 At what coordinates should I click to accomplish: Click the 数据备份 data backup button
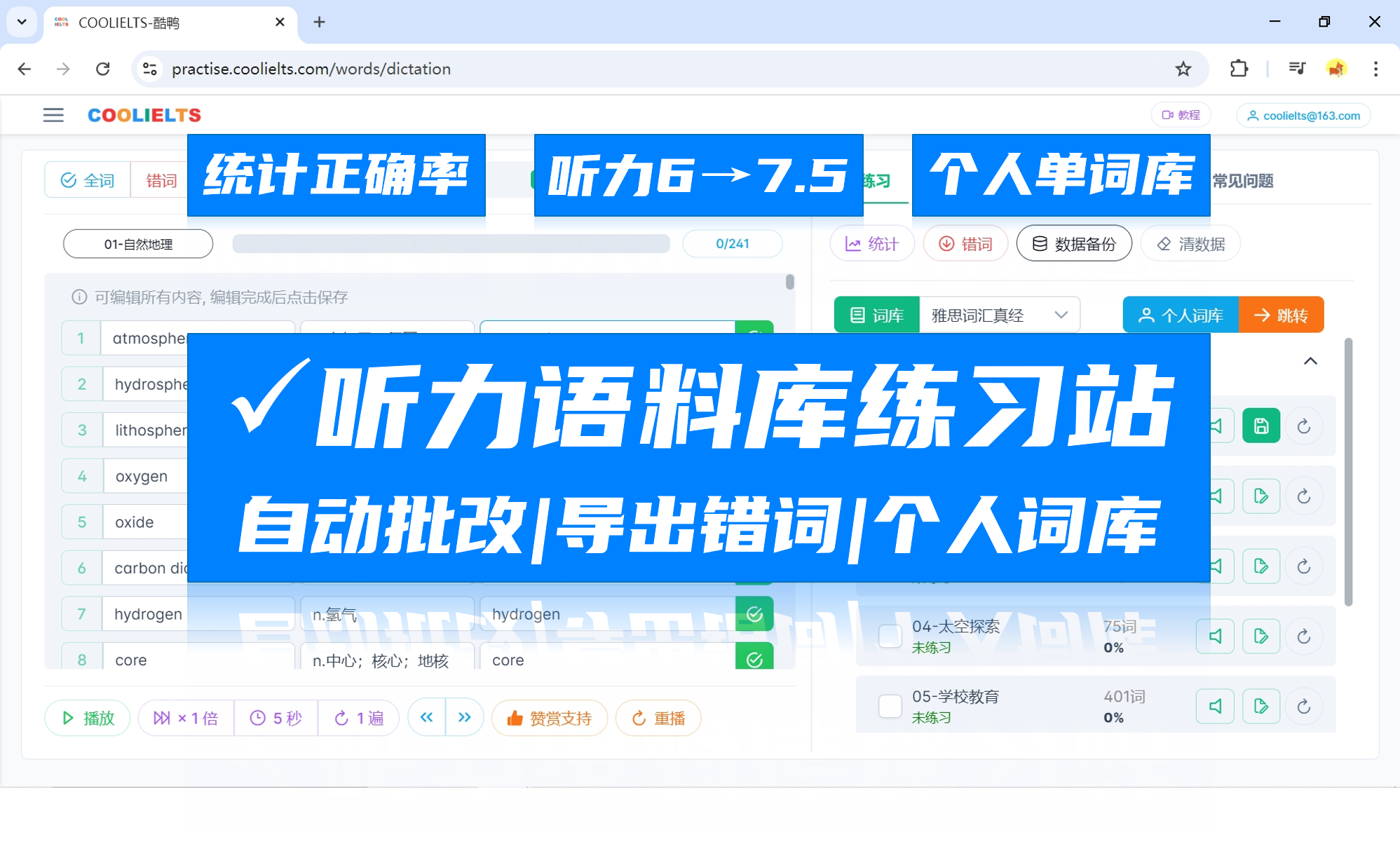[x=1074, y=243]
